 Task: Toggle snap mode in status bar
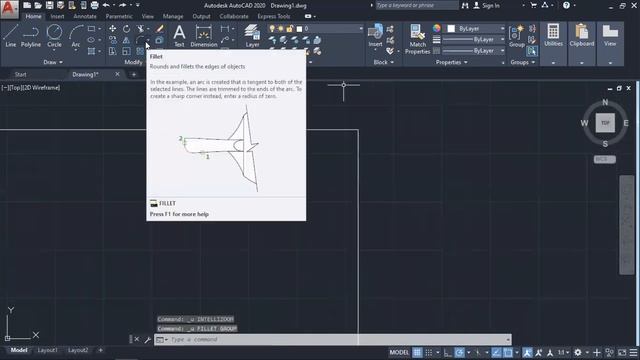[429, 352]
